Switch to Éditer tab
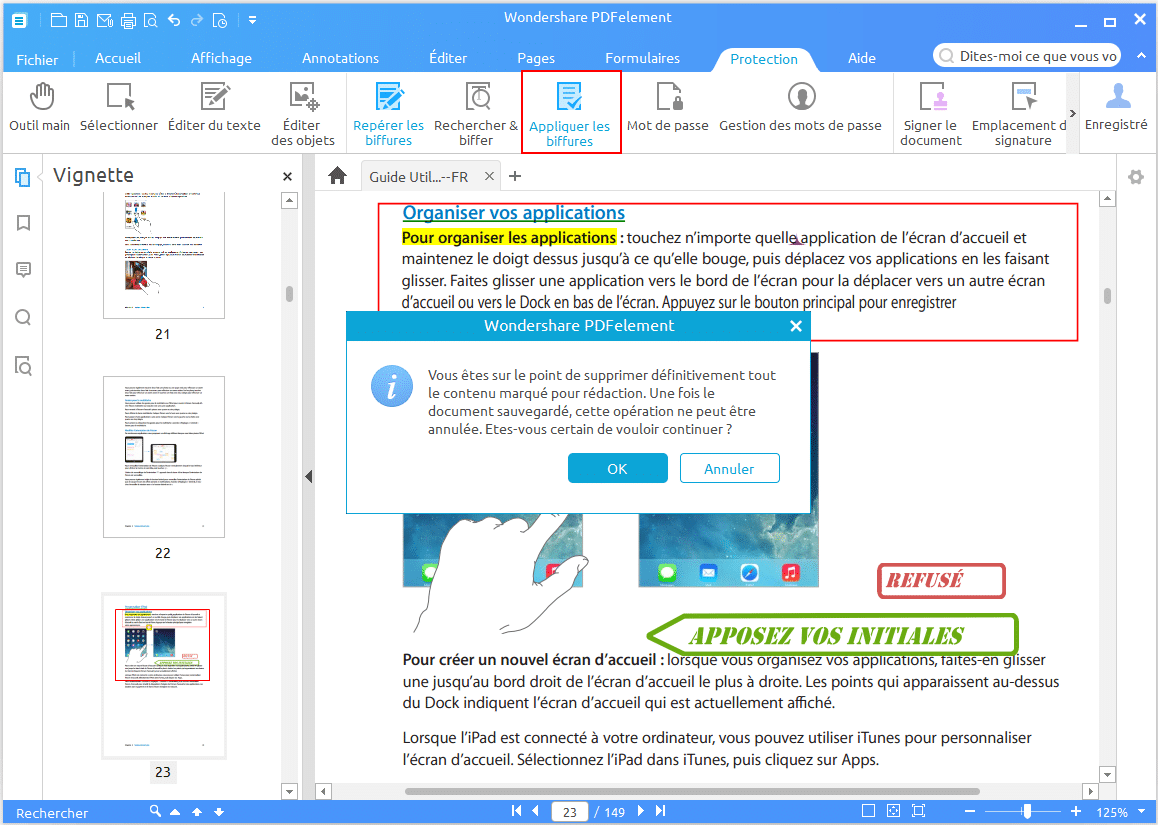The image size is (1158, 825). click(448, 58)
